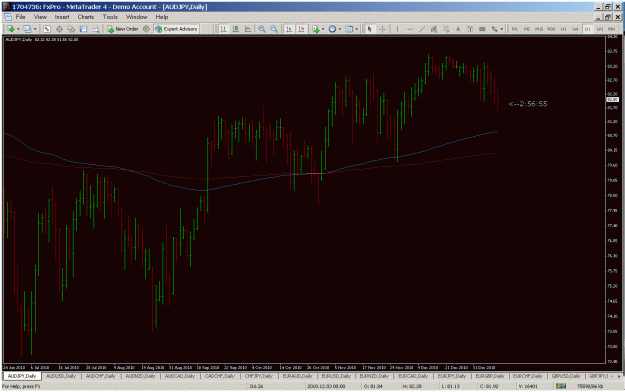Select the Horizontal Line drawing tool
This screenshot has height=392, width=625.
click(x=409, y=29)
